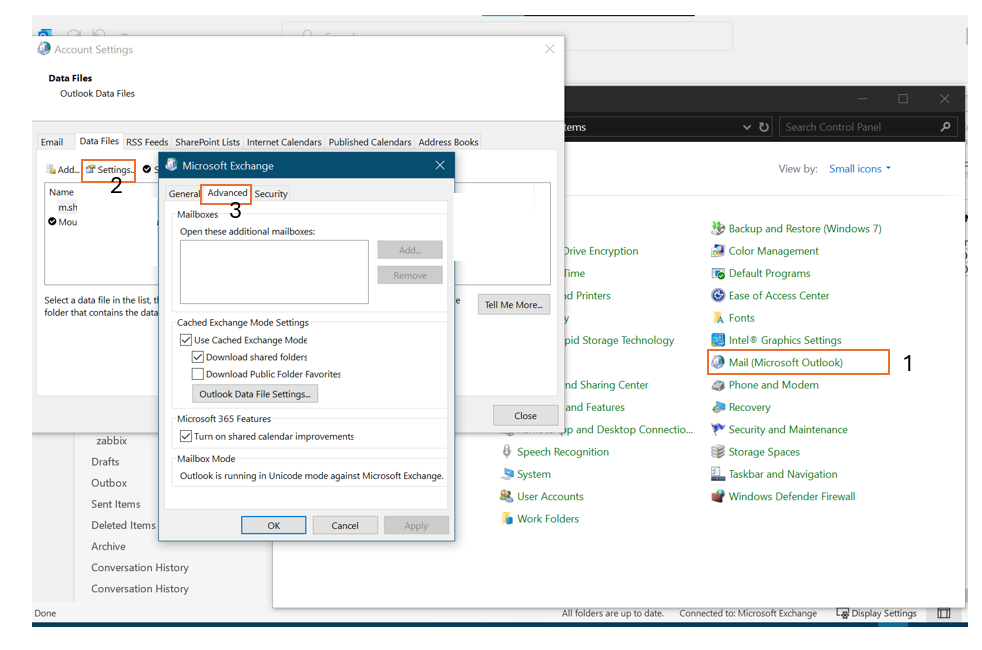Open Speech Recognition in Control Panel

pos(554,452)
